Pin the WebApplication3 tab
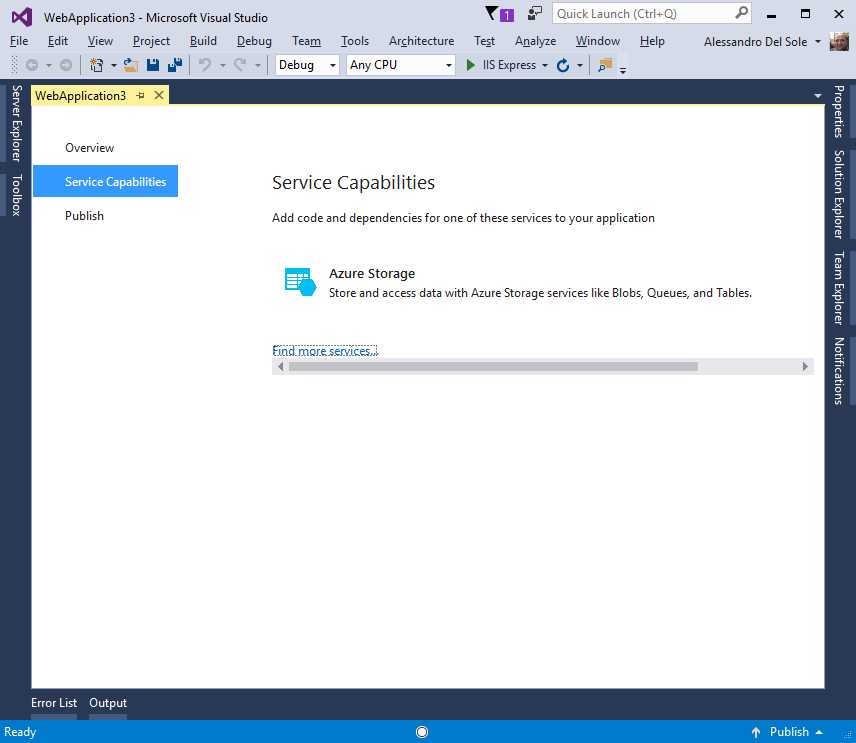856x743 pixels. (x=141, y=96)
